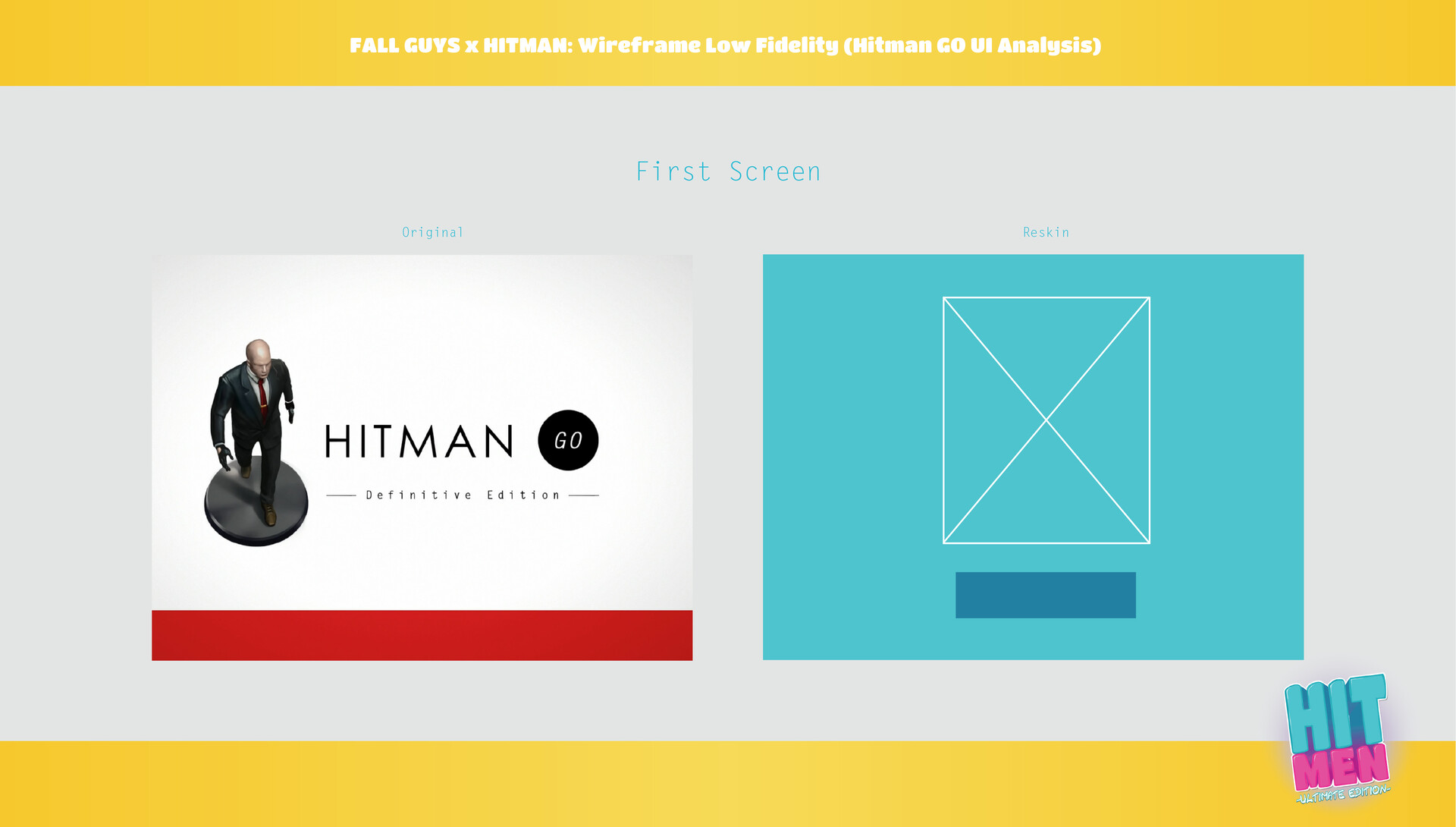This screenshot has height=827, width=1456.
Task: Click the darker teal button on Reskin screen
Action: [1045, 593]
